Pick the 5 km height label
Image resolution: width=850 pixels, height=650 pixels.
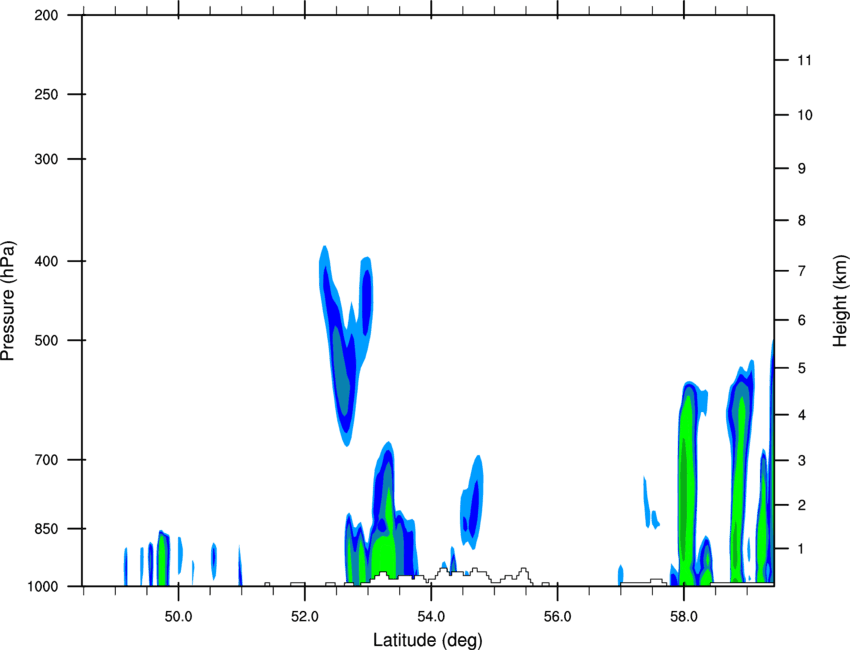(802, 368)
